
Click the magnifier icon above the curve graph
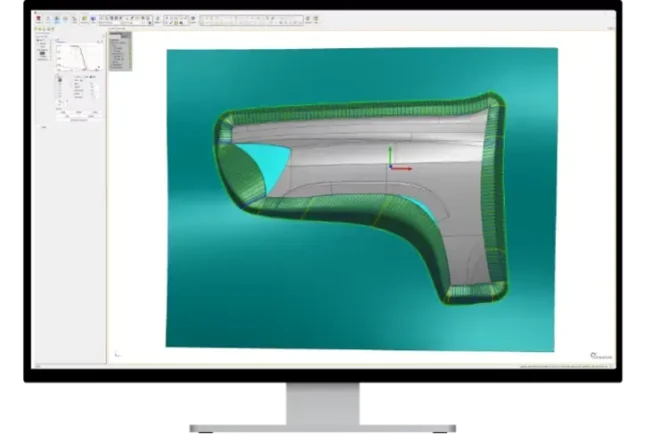(98, 42)
